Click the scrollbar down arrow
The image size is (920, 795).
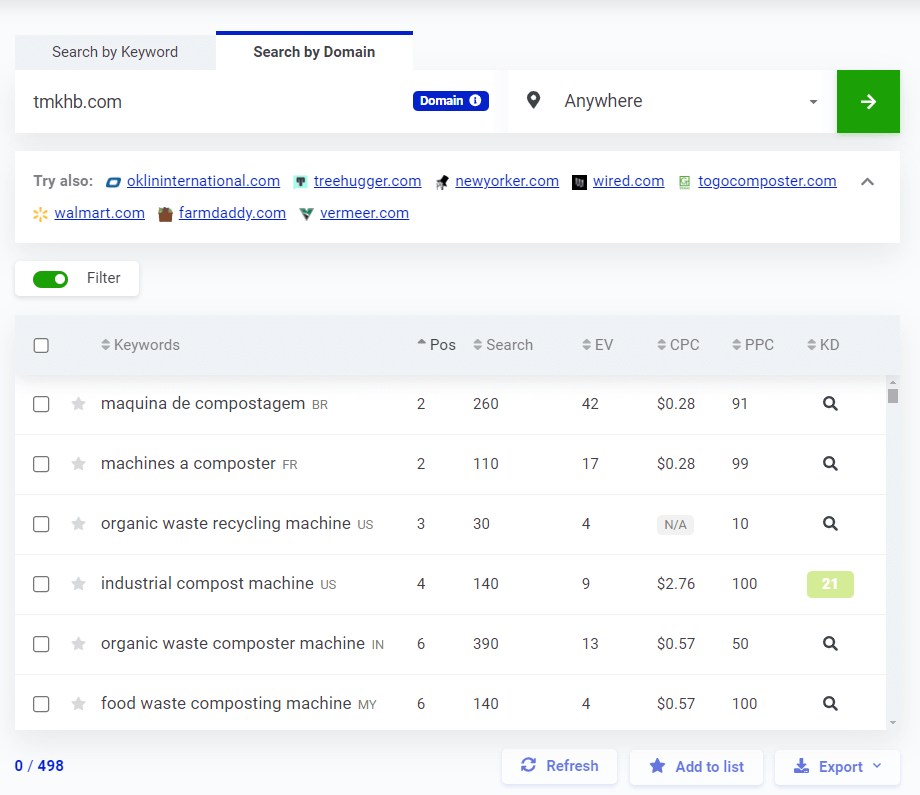tap(893, 723)
